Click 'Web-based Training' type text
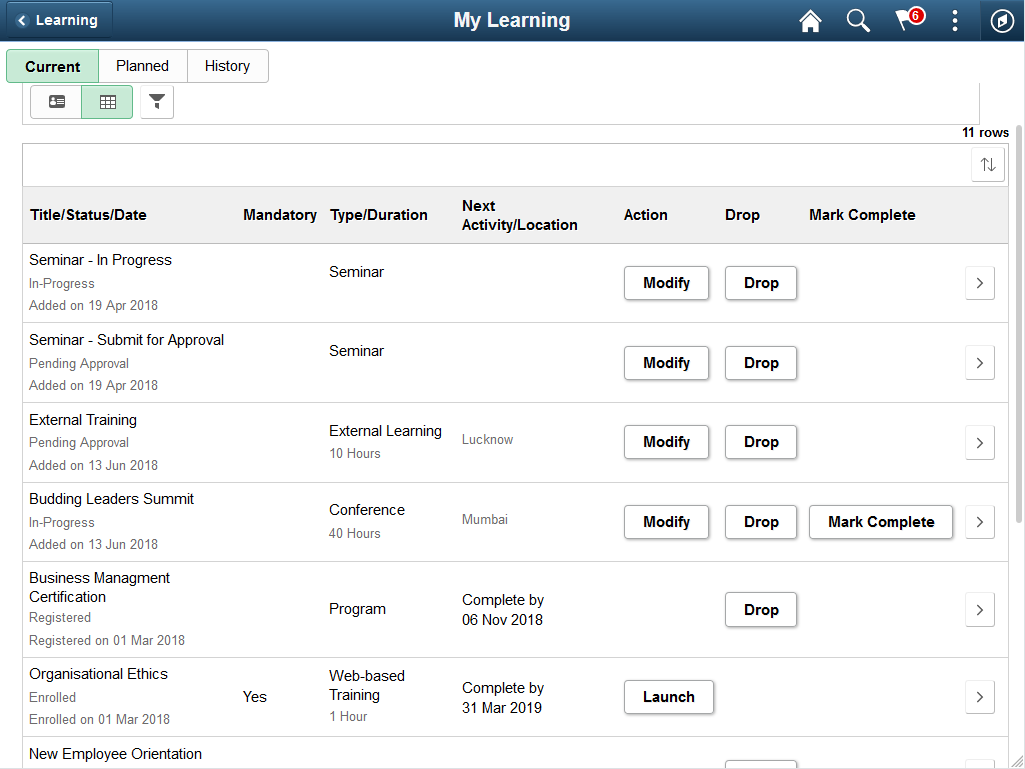 point(367,685)
